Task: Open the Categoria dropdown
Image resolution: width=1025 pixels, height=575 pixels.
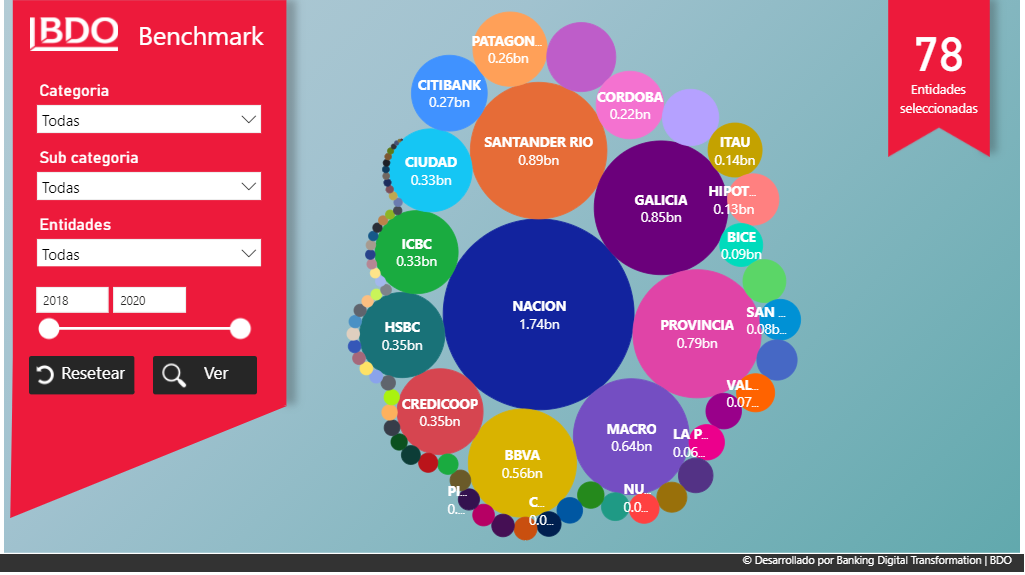Action: pyautogui.click(x=148, y=120)
